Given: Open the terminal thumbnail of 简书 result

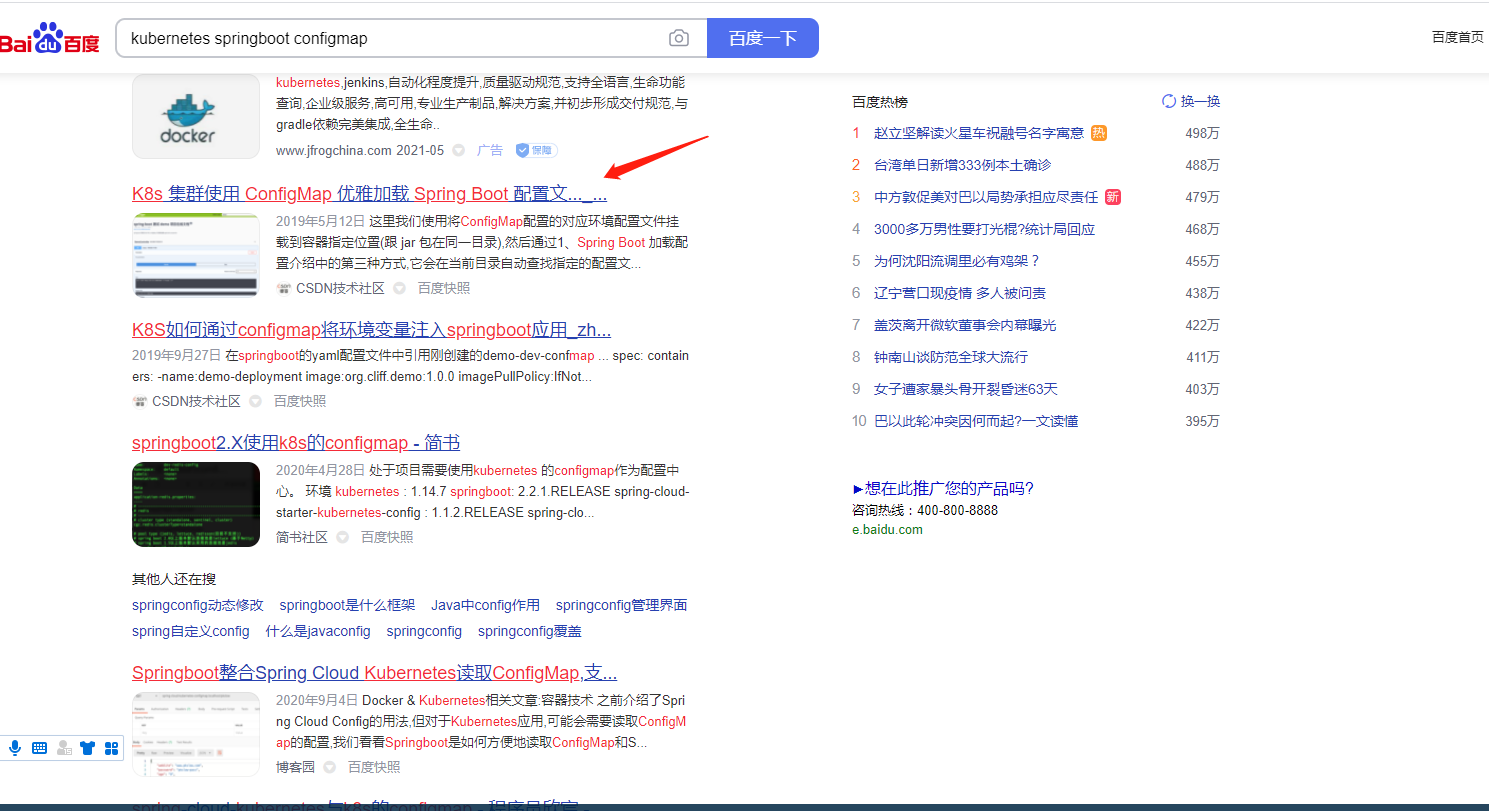Looking at the screenshot, I should tap(196, 504).
